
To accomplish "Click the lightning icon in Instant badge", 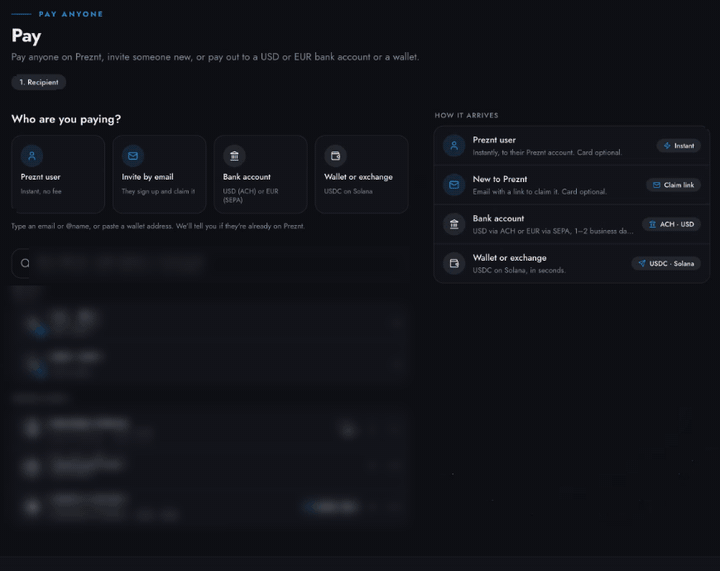I will pos(667,146).
